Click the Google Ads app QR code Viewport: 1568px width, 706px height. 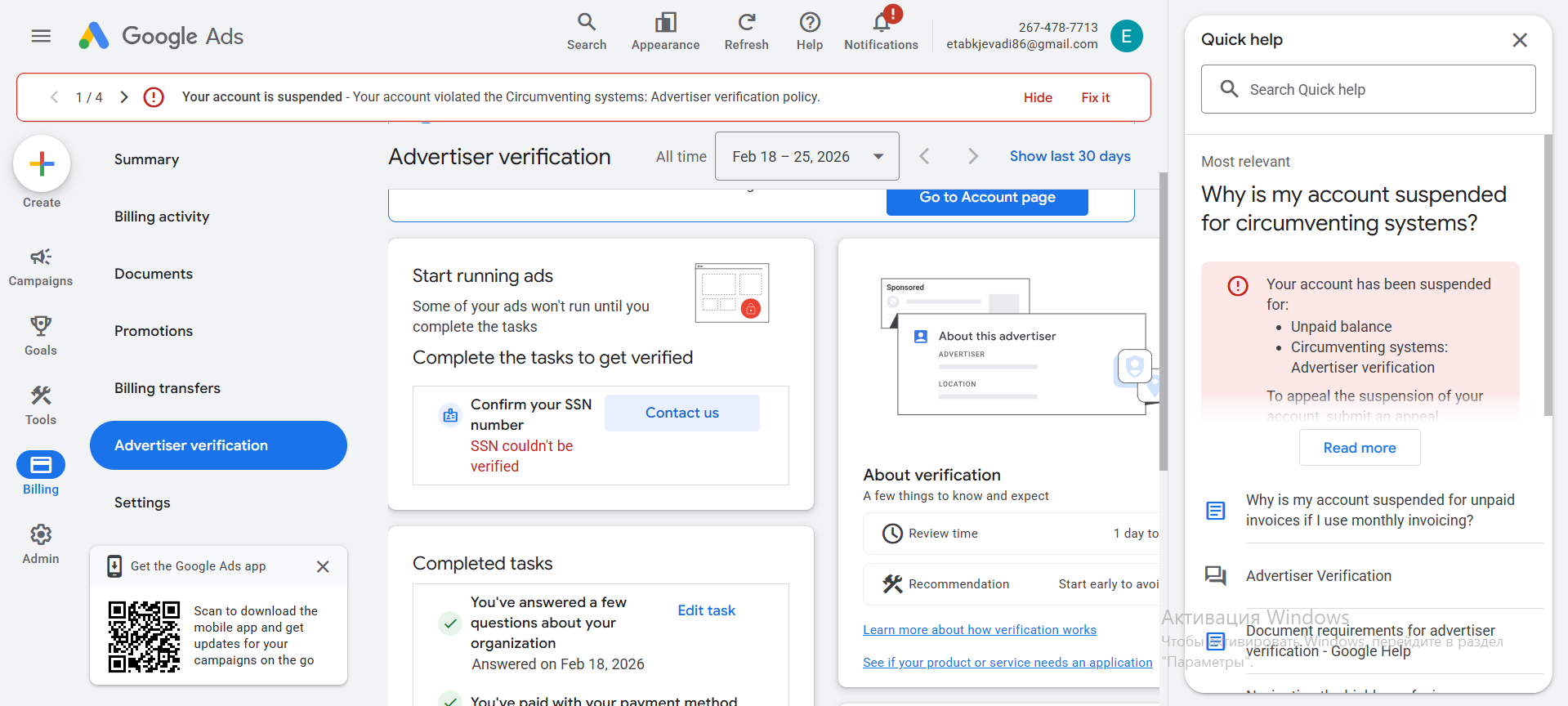144,637
